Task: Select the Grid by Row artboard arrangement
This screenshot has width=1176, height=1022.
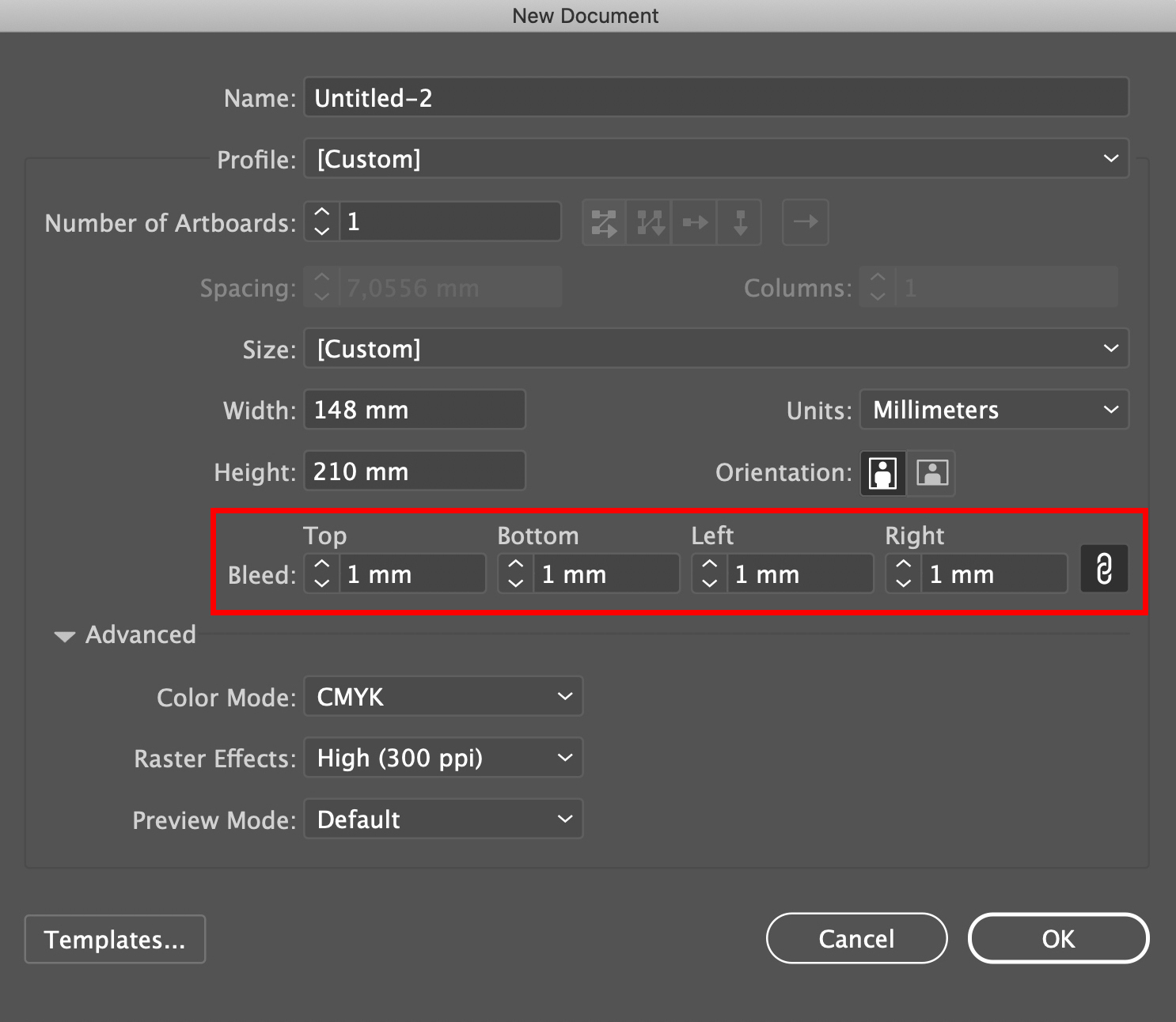Action: click(x=604, y=222)
